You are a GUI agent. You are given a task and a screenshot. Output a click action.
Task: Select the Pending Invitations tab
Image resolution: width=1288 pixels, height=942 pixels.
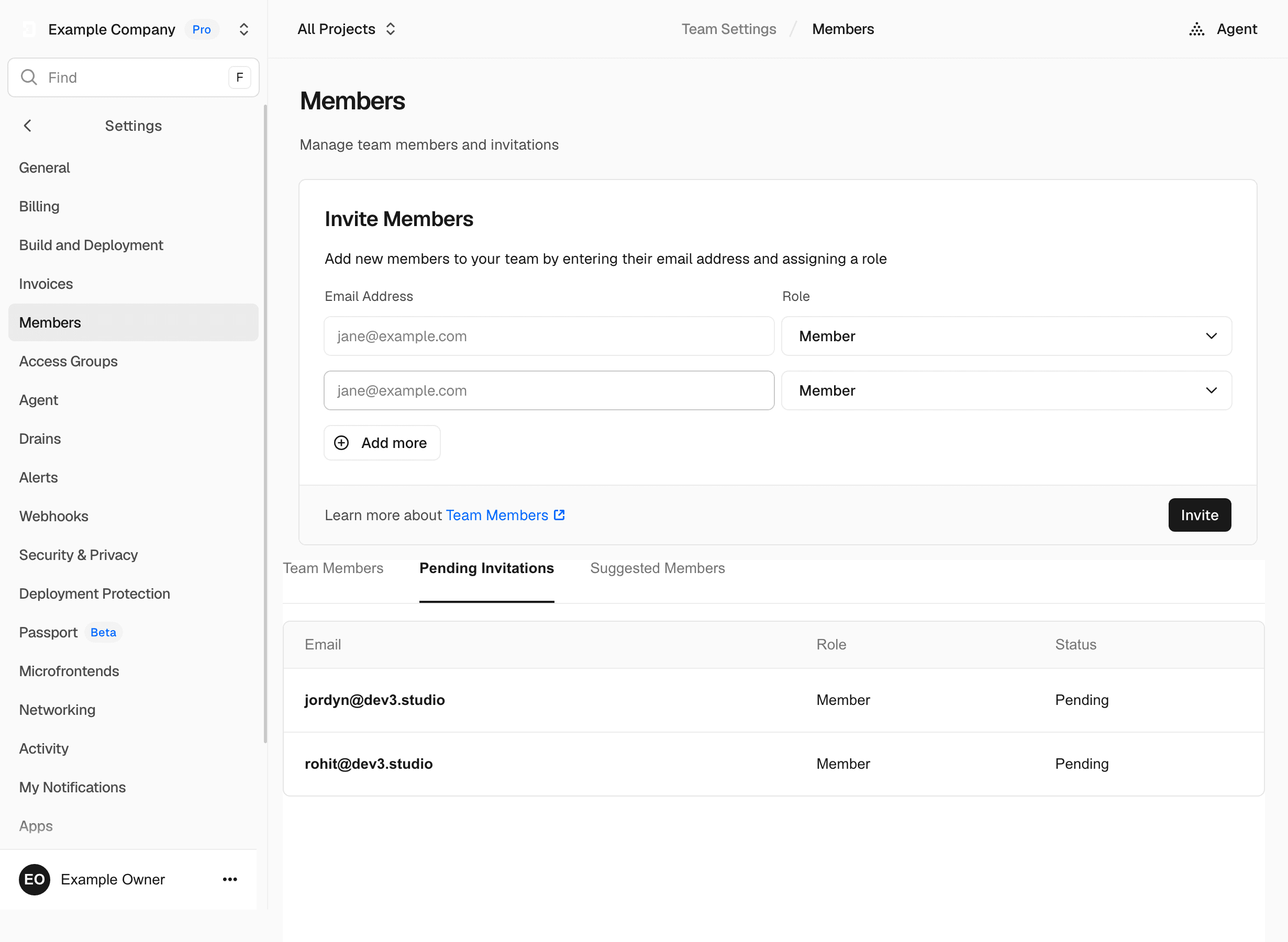(486, 568)
